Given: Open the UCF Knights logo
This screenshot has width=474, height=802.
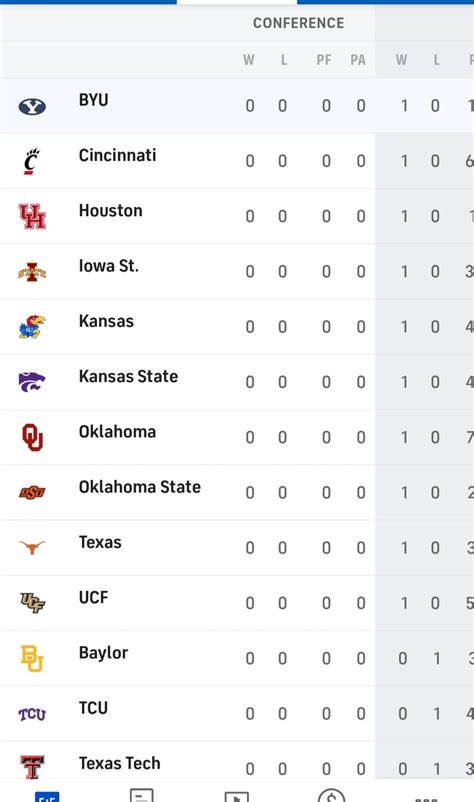Looking at the screenshot, I should pos(32,603).
